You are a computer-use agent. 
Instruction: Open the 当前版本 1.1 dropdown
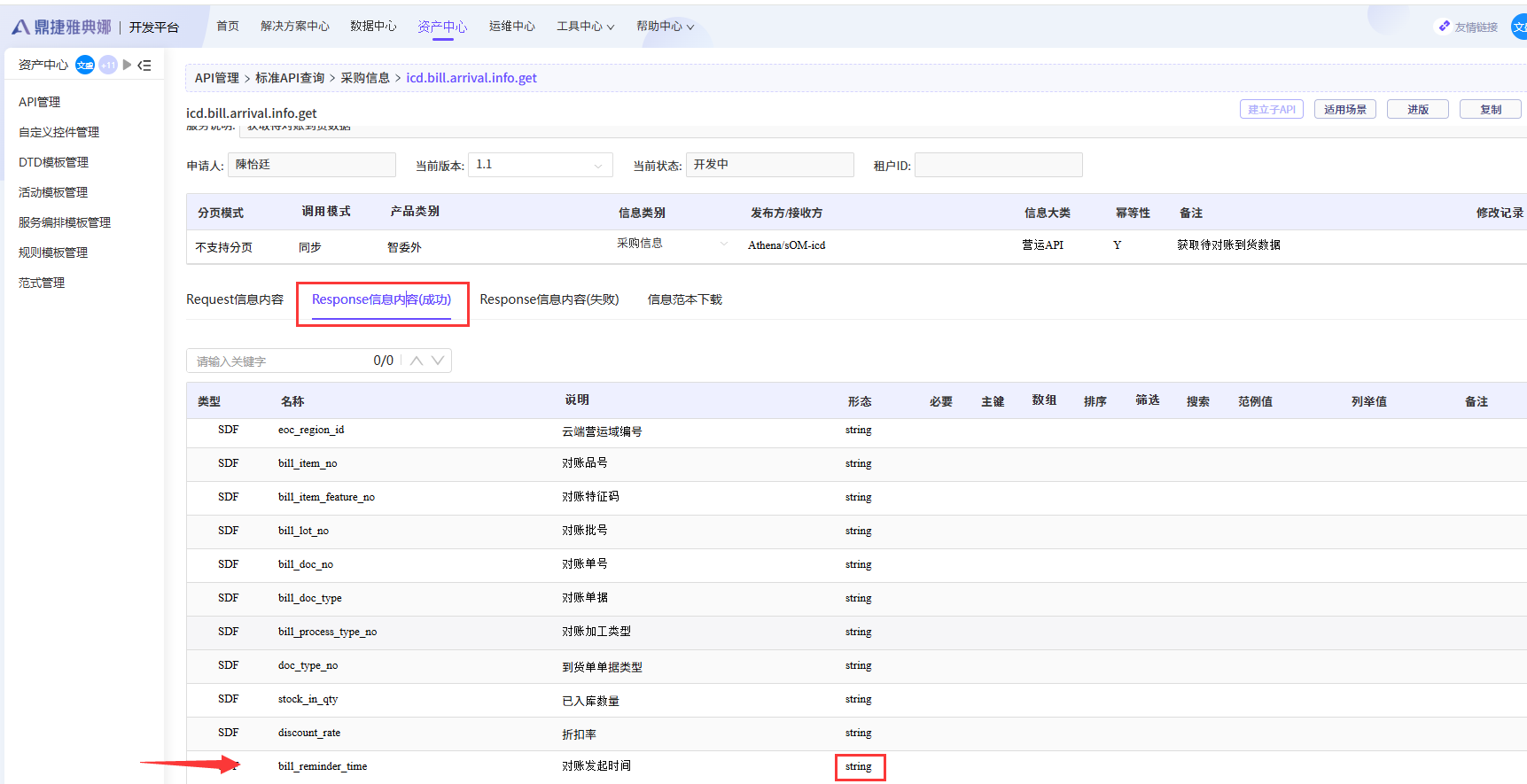pyautogui.click(x=541, y=165)
